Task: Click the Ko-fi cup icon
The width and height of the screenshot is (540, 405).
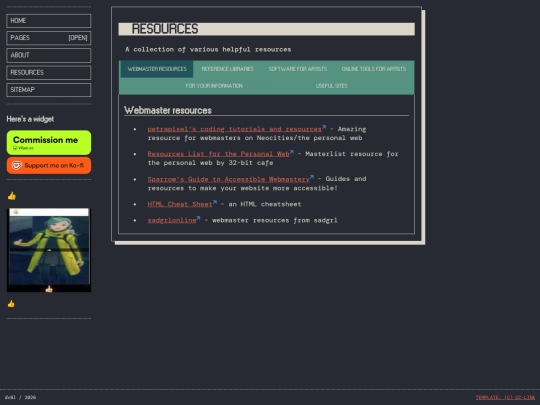Action: point(17,165)
